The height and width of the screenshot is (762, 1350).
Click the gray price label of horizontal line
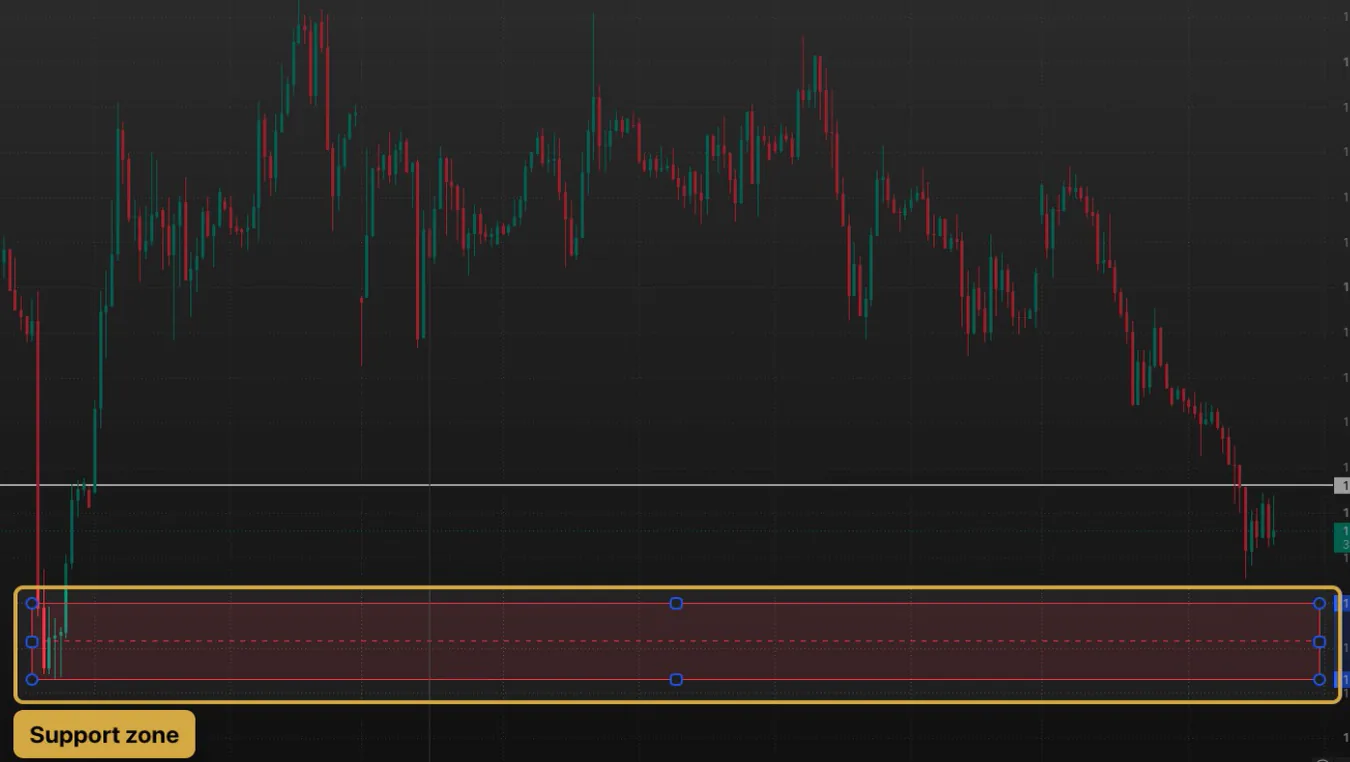pos(1342,486)
